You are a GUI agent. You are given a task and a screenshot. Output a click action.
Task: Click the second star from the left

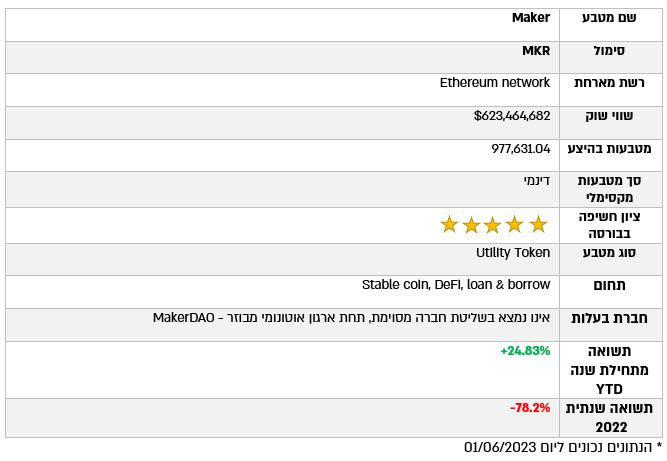pyautogui.click(x=471, y=225)
